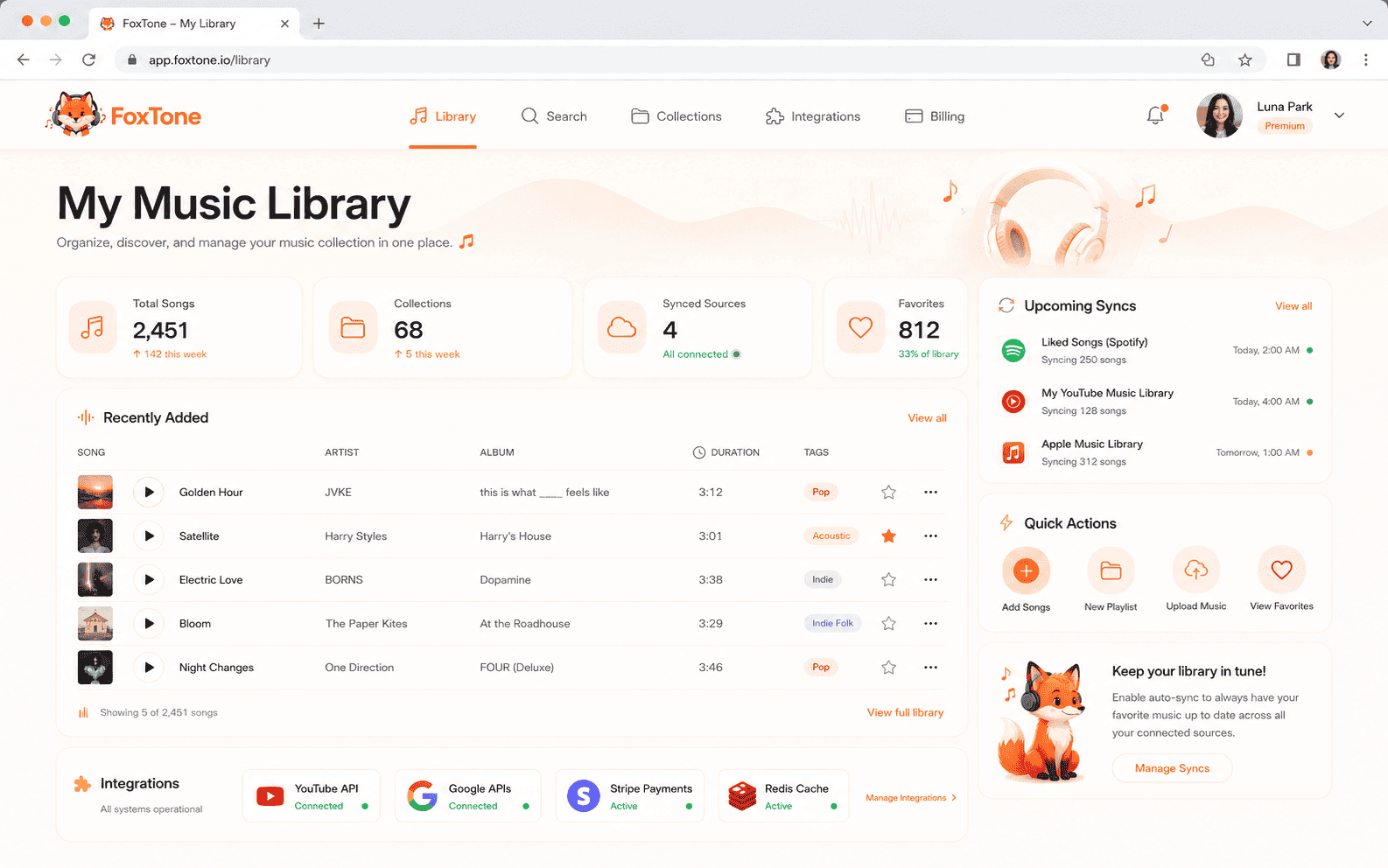Open more options for Golden Hour
Screen dimensions: 1388x868
coord(930,492)
